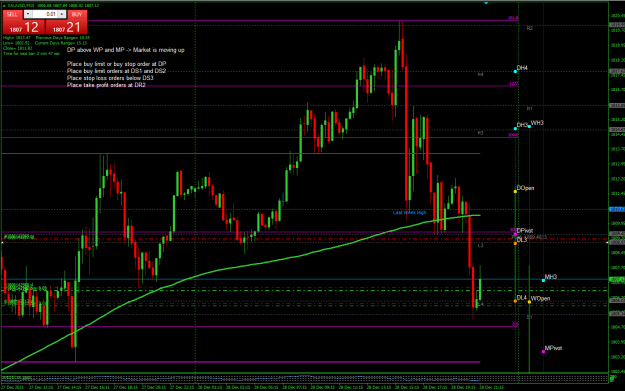Click the 161.8 Fibonacci level label

tap(513, 18)
